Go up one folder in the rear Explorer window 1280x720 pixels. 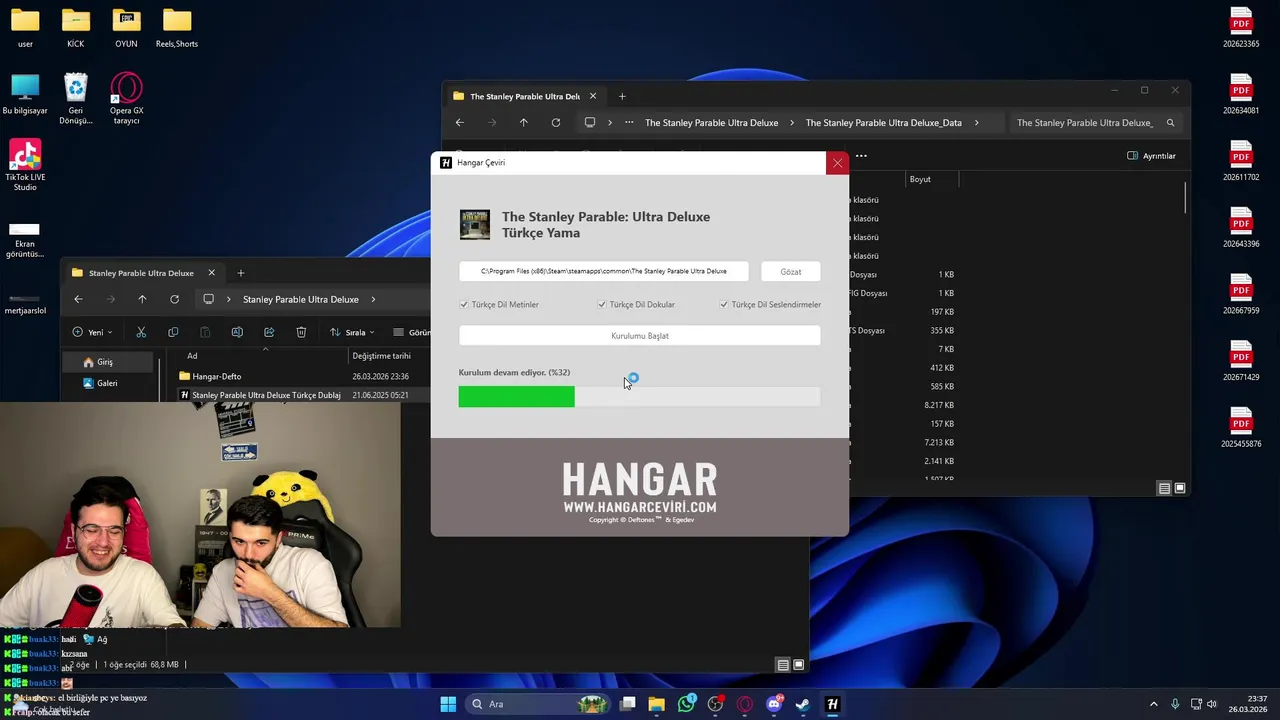pos(523,123)
